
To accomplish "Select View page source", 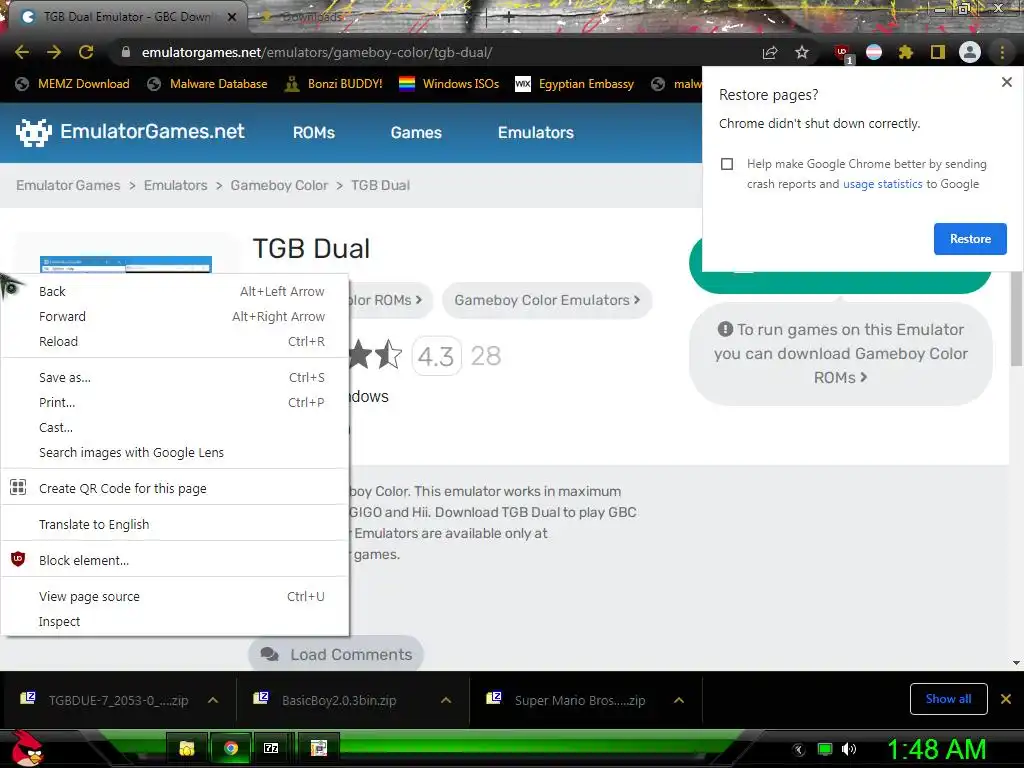I will pyautogui.click(x=175, y=596).
